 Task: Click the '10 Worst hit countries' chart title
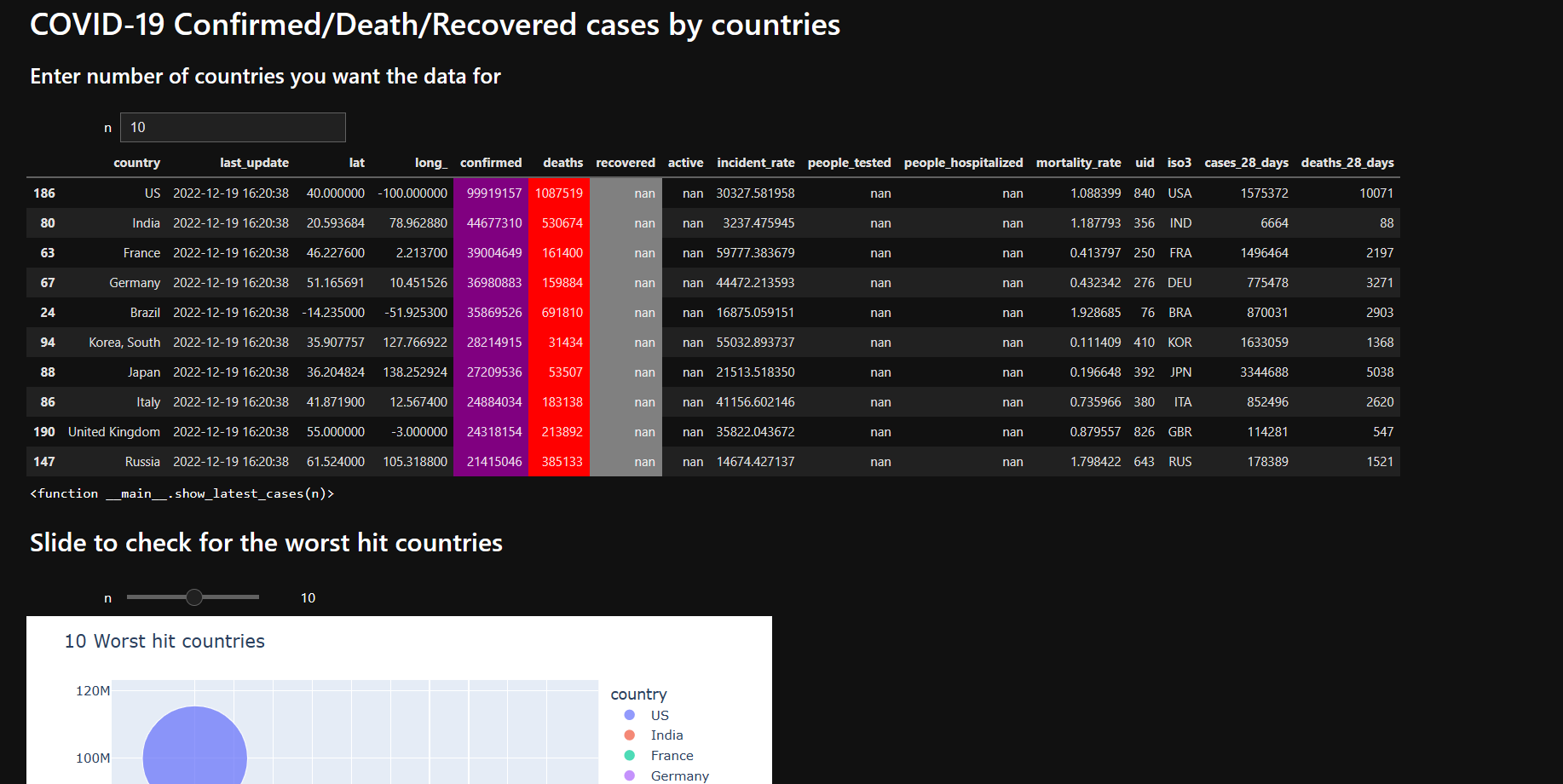164,641
